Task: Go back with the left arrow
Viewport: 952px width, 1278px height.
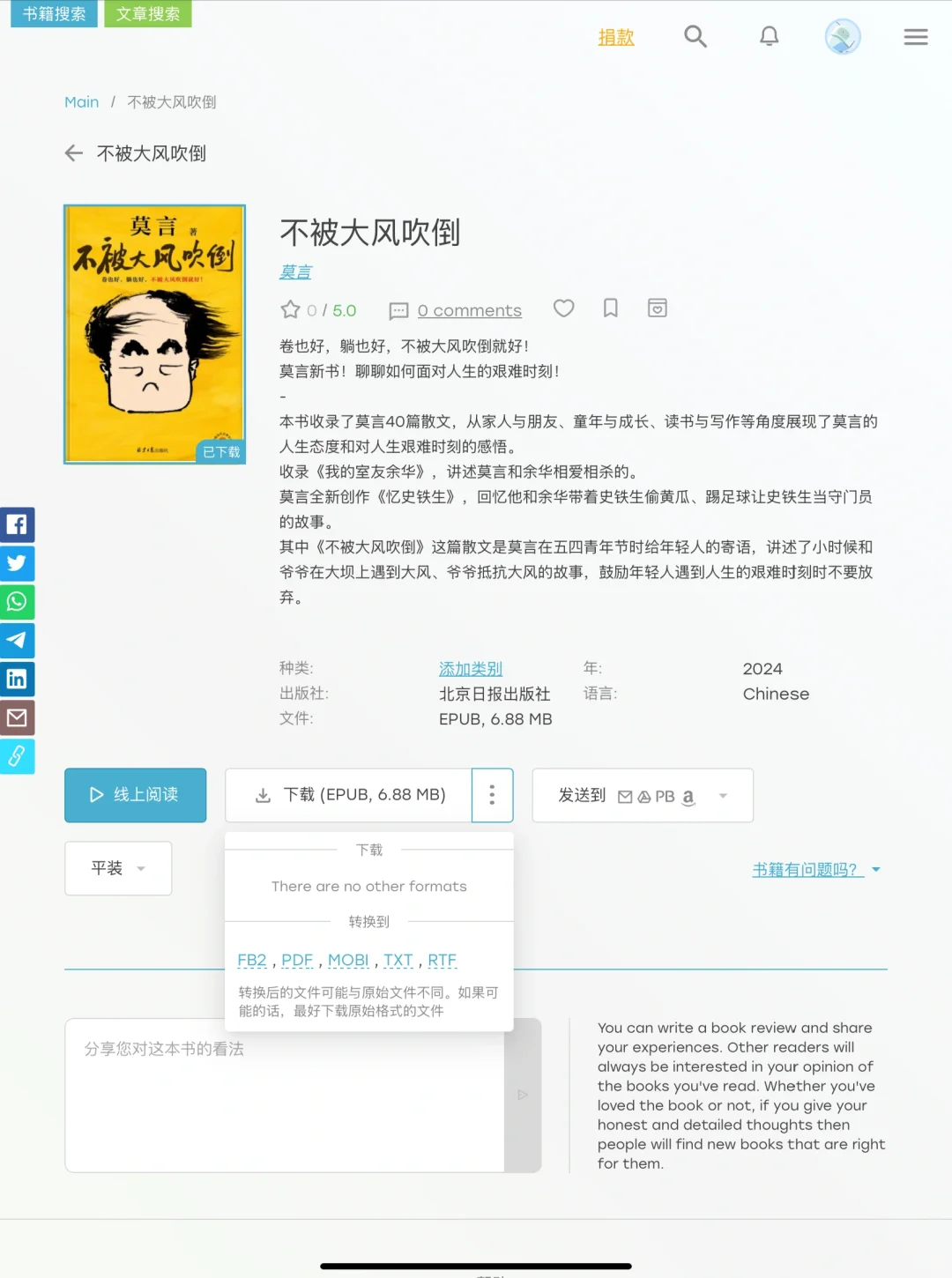Action: [74, 153]
